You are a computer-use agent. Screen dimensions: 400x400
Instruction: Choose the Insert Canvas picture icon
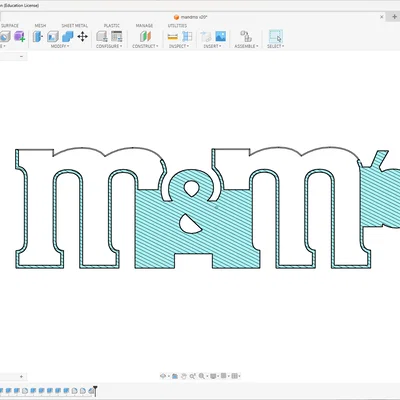tap(221, 36)
